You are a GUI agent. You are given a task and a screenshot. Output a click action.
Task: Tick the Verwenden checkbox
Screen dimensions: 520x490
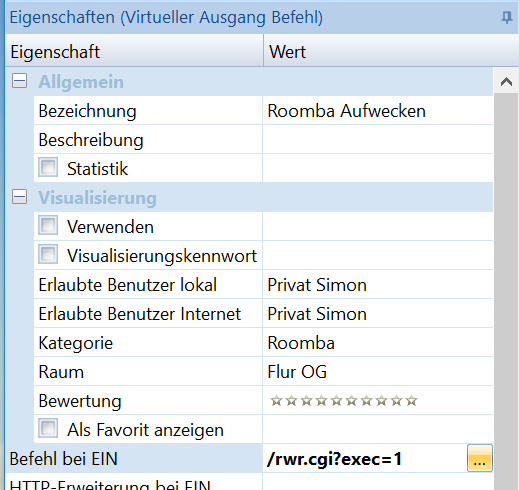coord(48,225)
